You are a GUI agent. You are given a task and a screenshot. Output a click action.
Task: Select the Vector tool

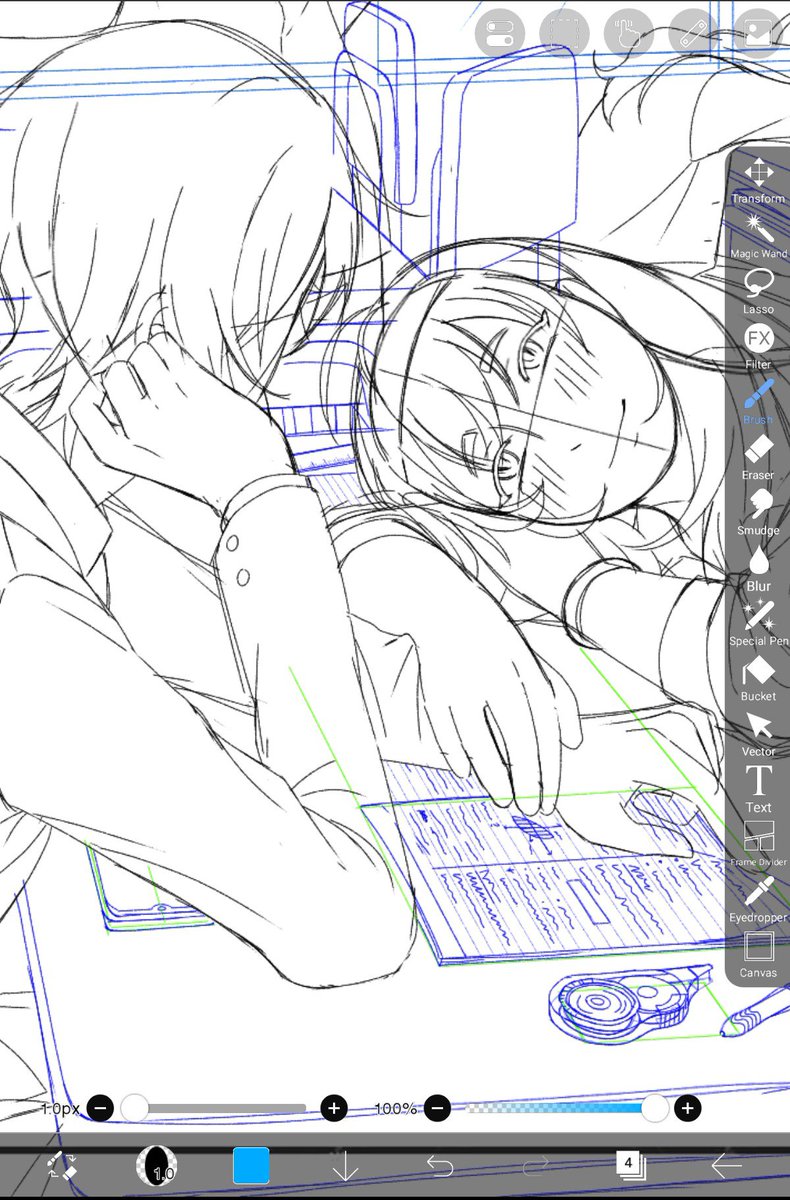point(758,733)
